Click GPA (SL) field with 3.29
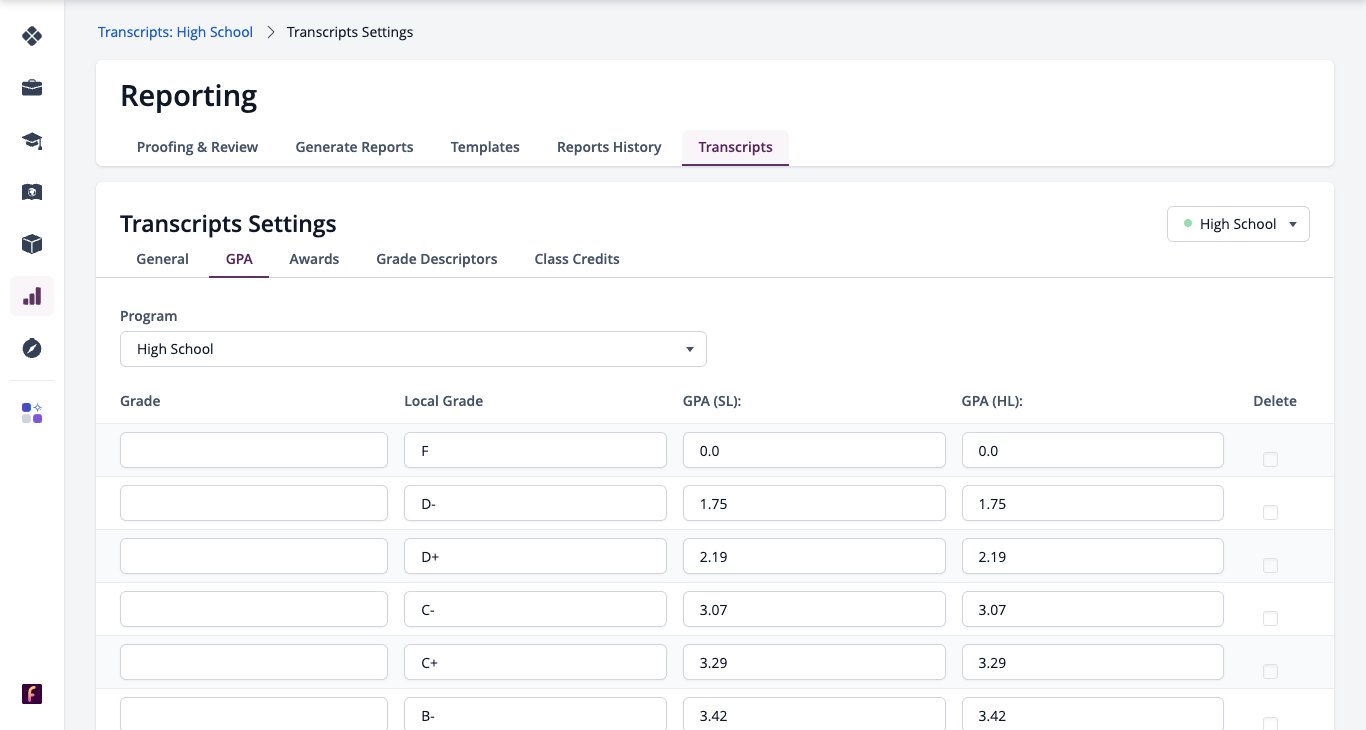The image size is (1366, 730). tap(814, 662)
